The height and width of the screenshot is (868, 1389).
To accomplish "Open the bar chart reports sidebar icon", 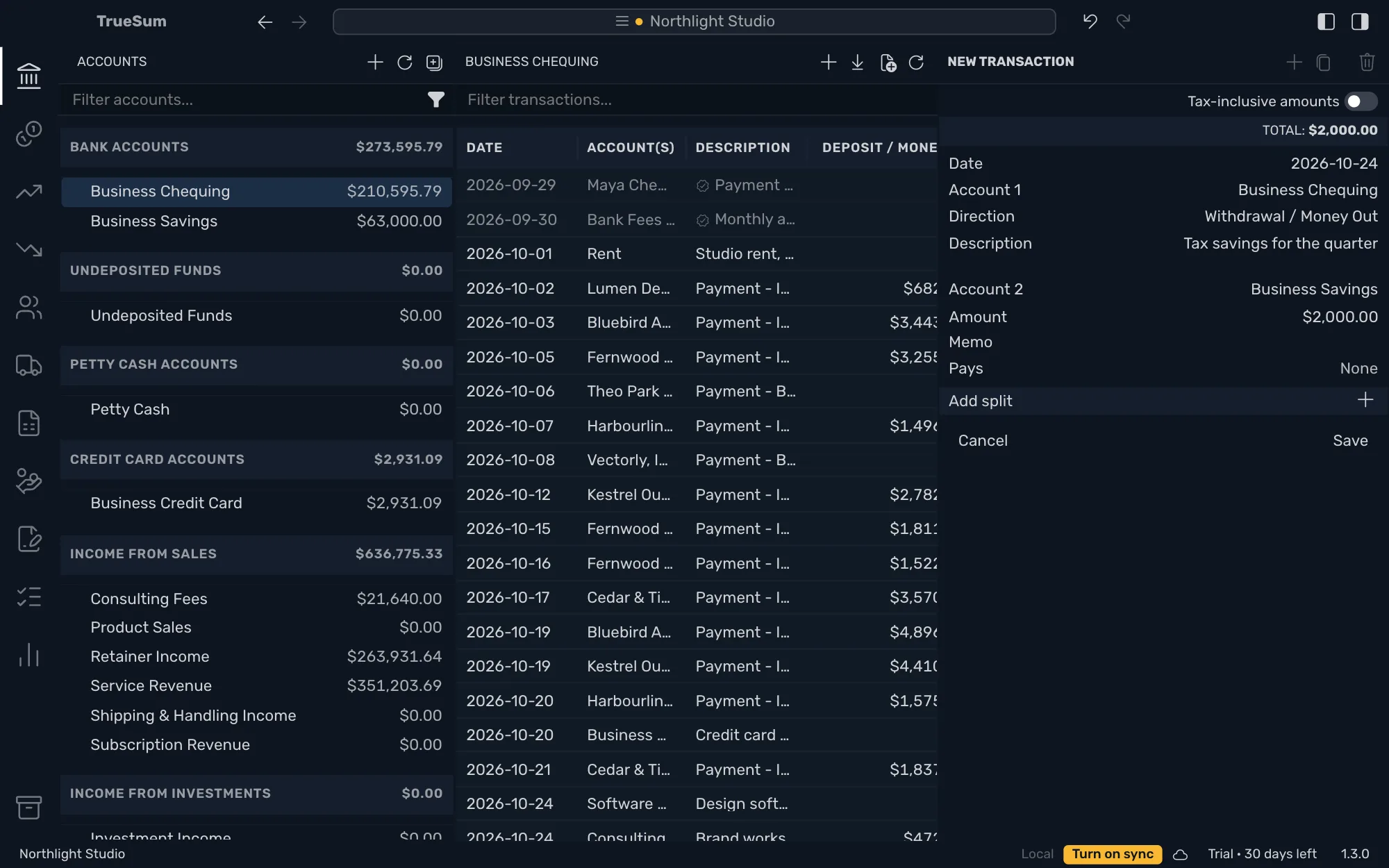I will click(x=28, y=655).
